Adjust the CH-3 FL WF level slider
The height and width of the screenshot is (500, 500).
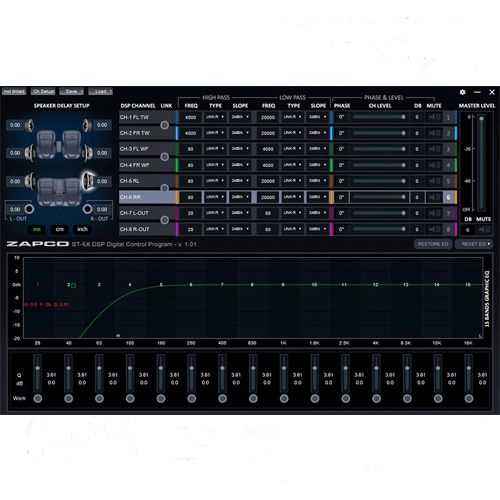379,149
